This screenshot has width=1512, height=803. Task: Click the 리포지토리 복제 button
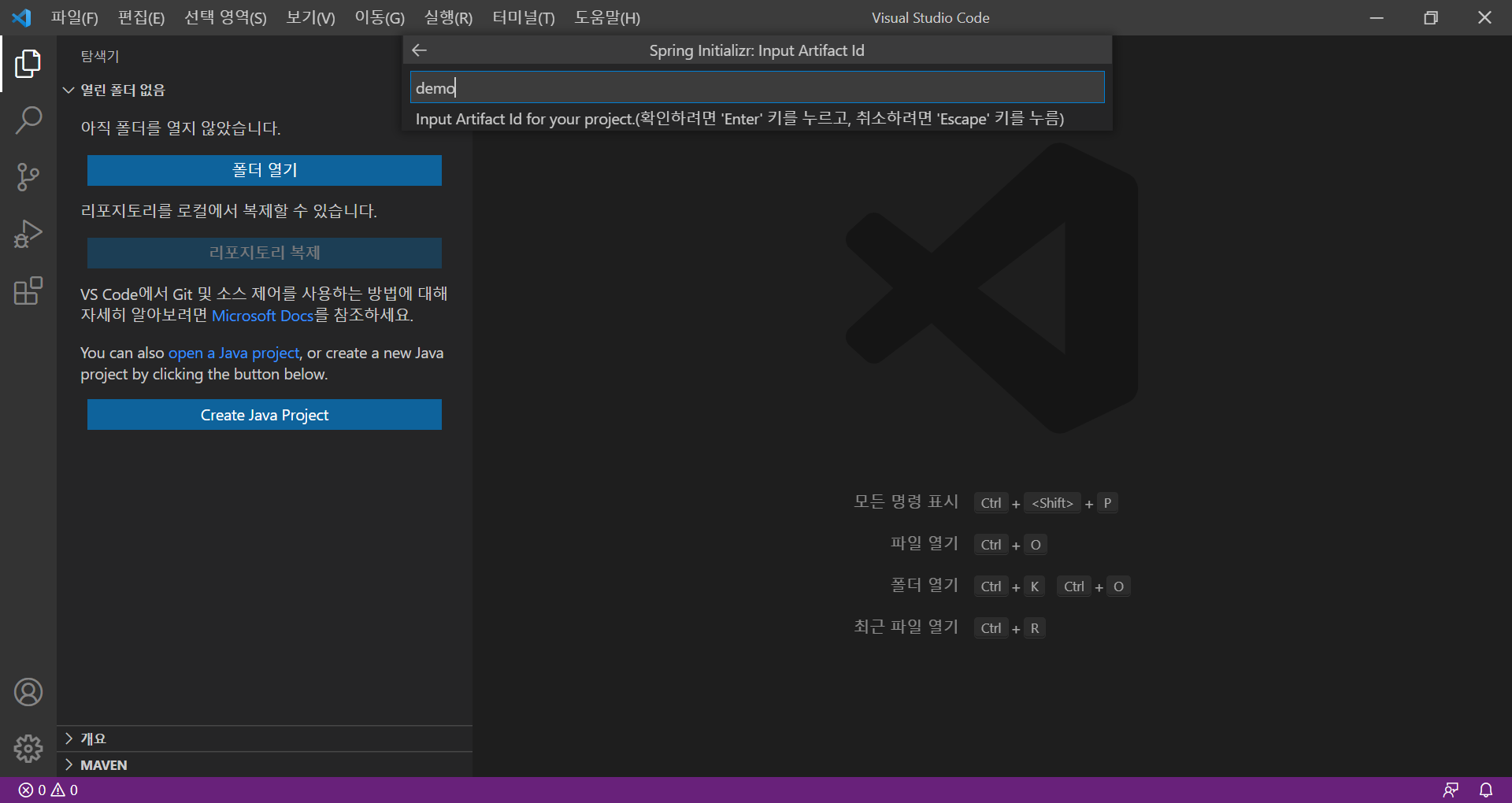pos(265,253)
